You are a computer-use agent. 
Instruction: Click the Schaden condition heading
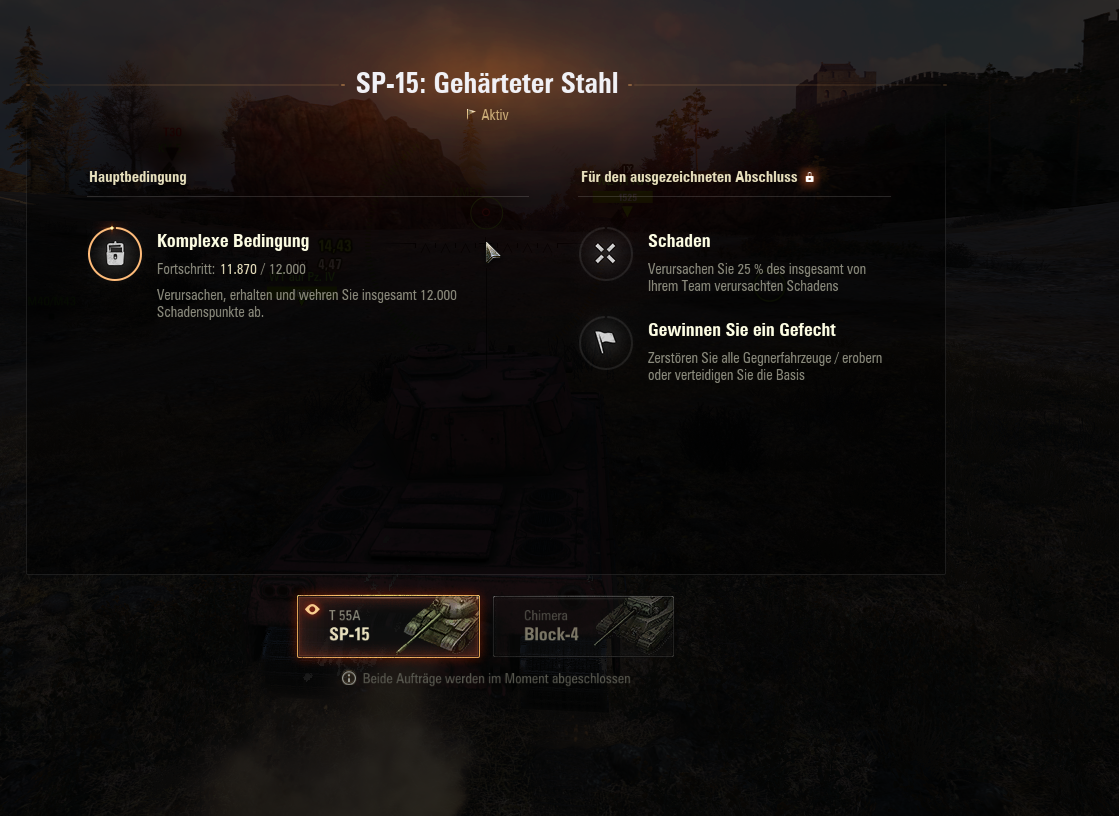point(679,241)
